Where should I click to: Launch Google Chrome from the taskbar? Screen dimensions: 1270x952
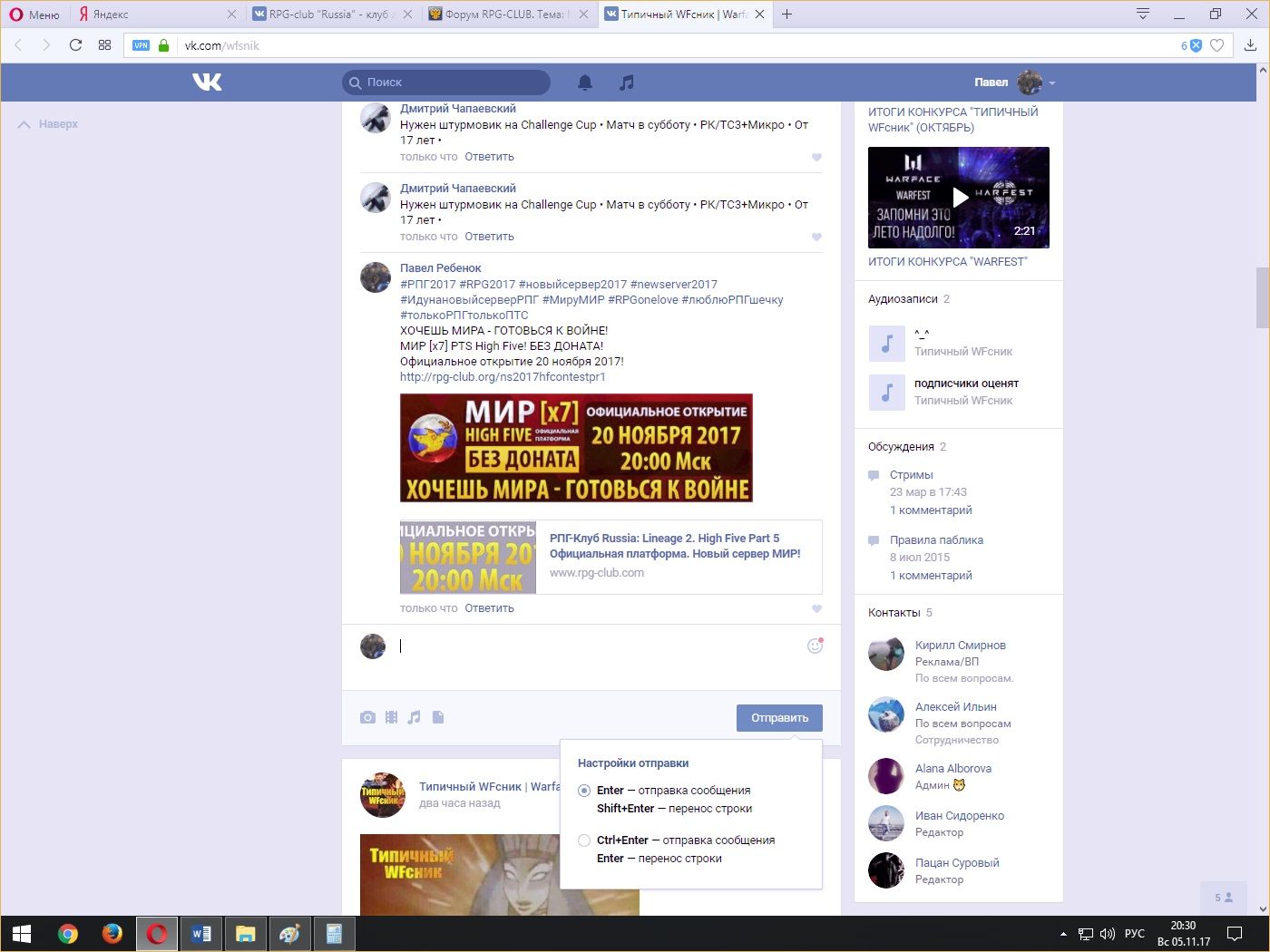pyautogui.click(x=68, y=934)
